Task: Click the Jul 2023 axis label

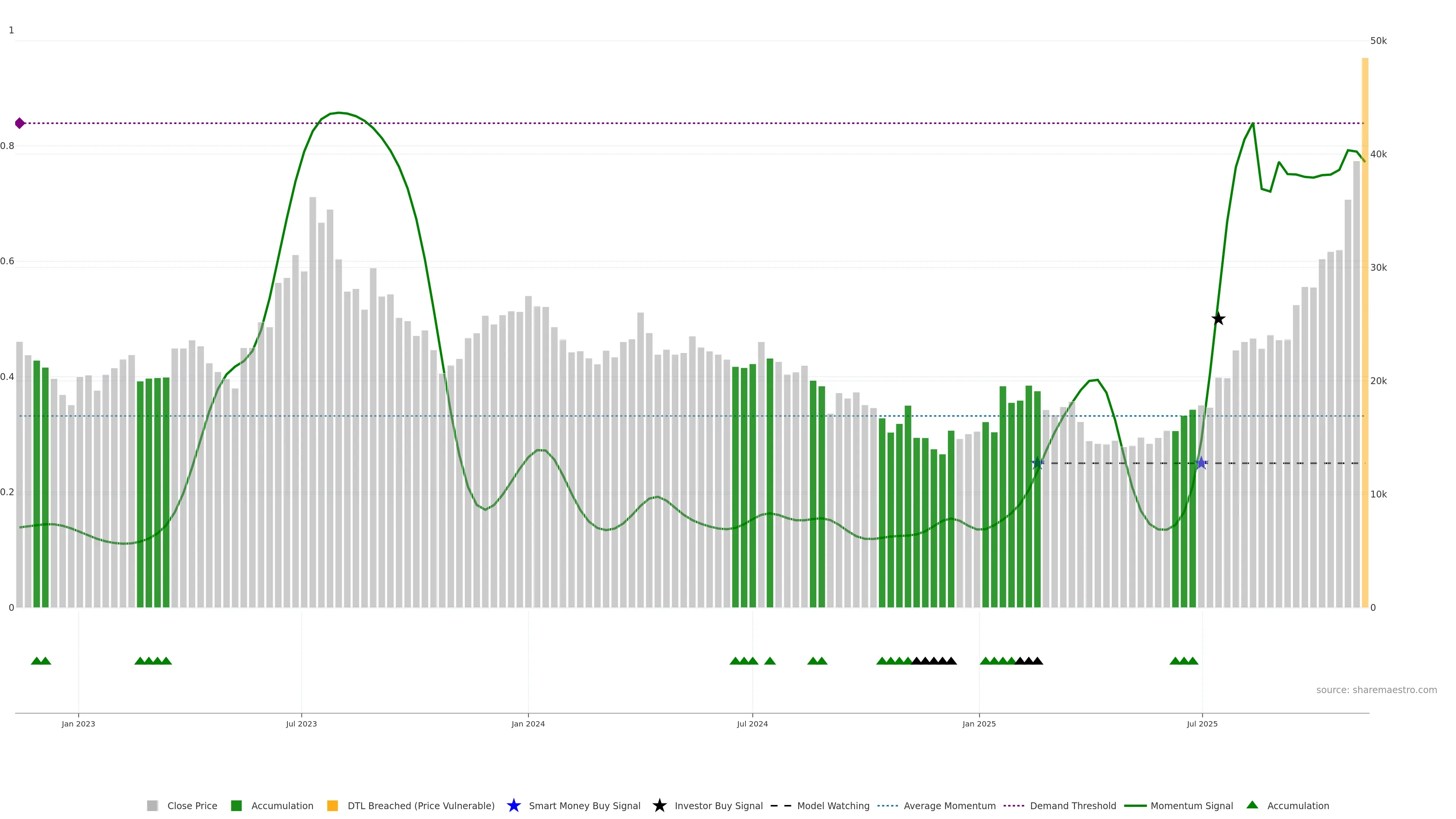Action: pyautogui.click(x=301, y=723)
